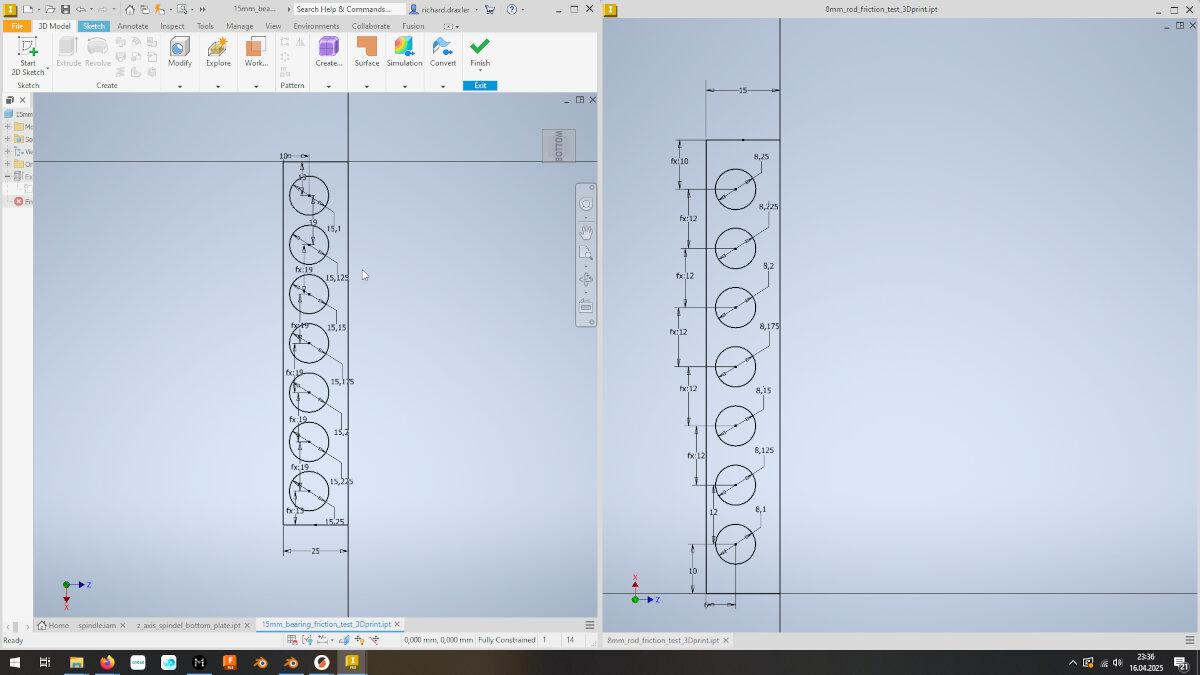The image size is (1200, 675).
Task: Close the model browser panel
Action: (22, 100)
